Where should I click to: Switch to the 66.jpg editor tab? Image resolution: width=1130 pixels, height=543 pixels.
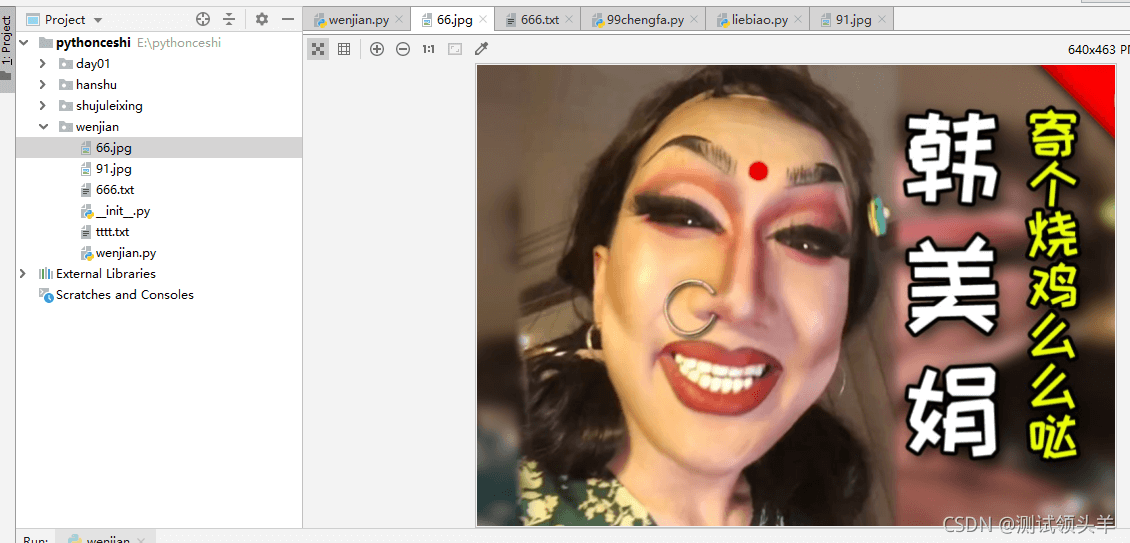(x=455, y=19)
